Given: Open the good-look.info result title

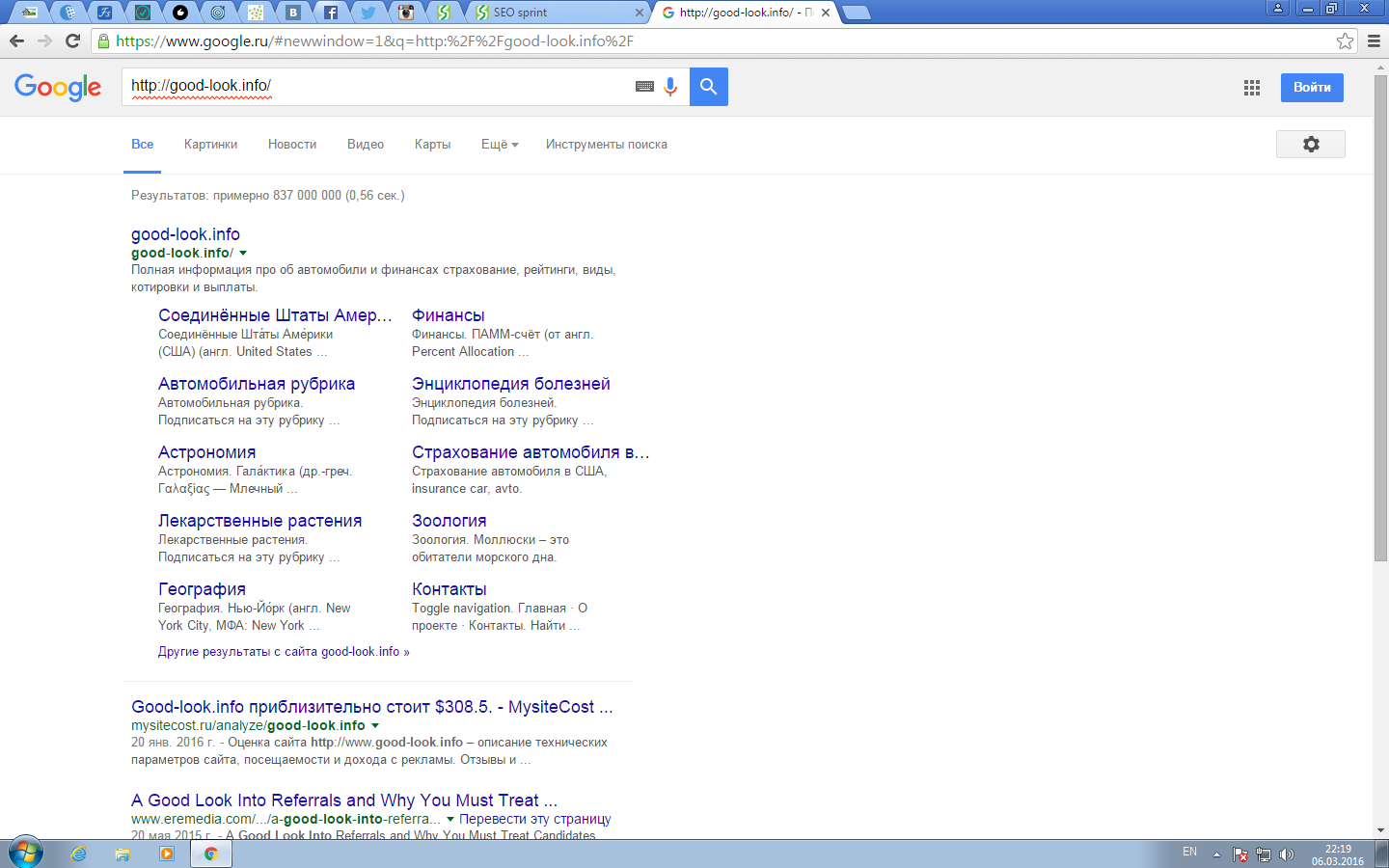Looking at the screenshot, I should pos(185,234).
